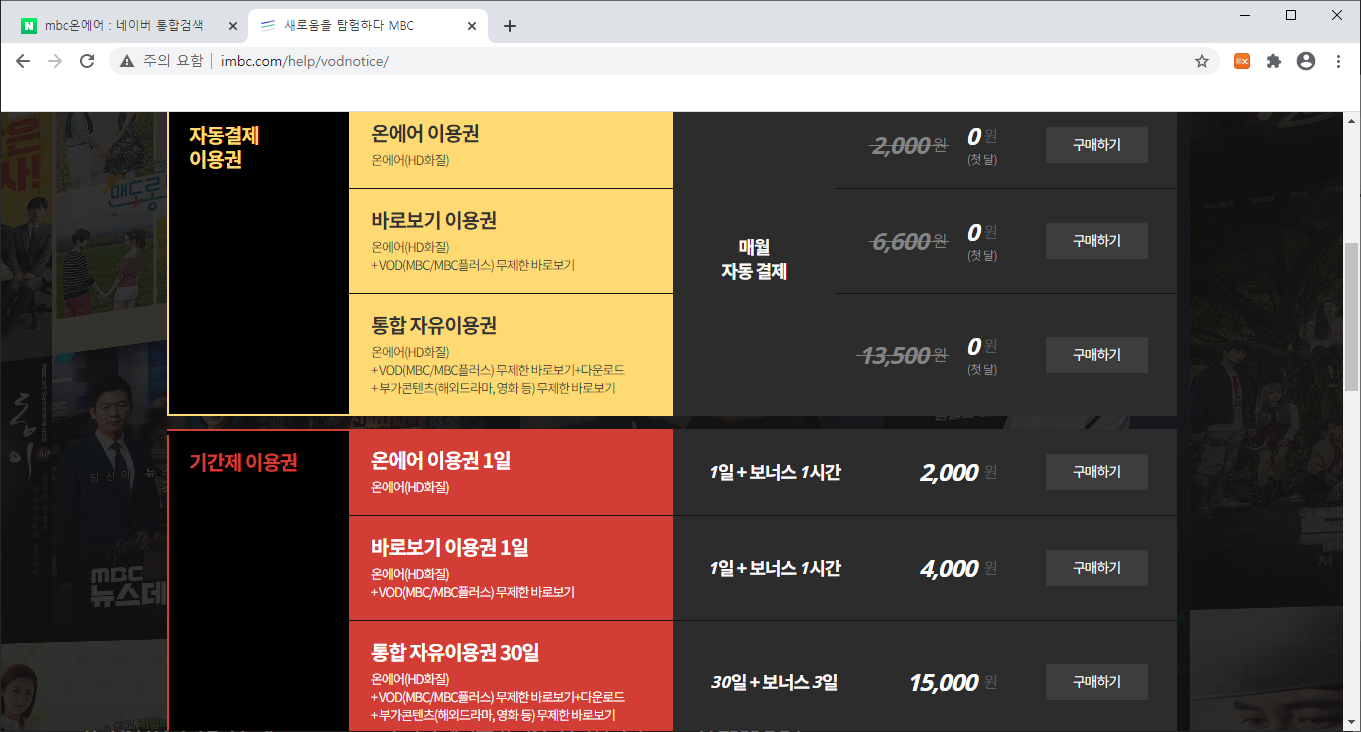Click the 4,000 원 price
This screenshot has width=1361, height=732.
pos(958,568)
